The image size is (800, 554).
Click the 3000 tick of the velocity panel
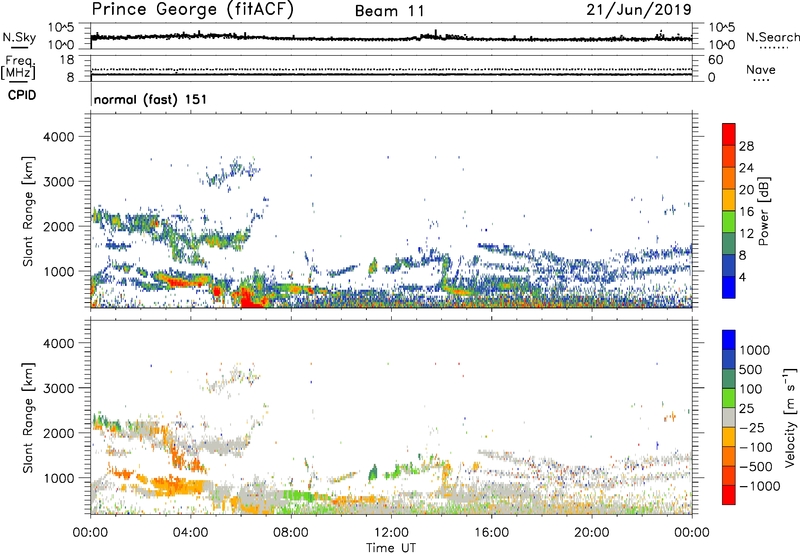pyautogui.click(x=58, y=388)
